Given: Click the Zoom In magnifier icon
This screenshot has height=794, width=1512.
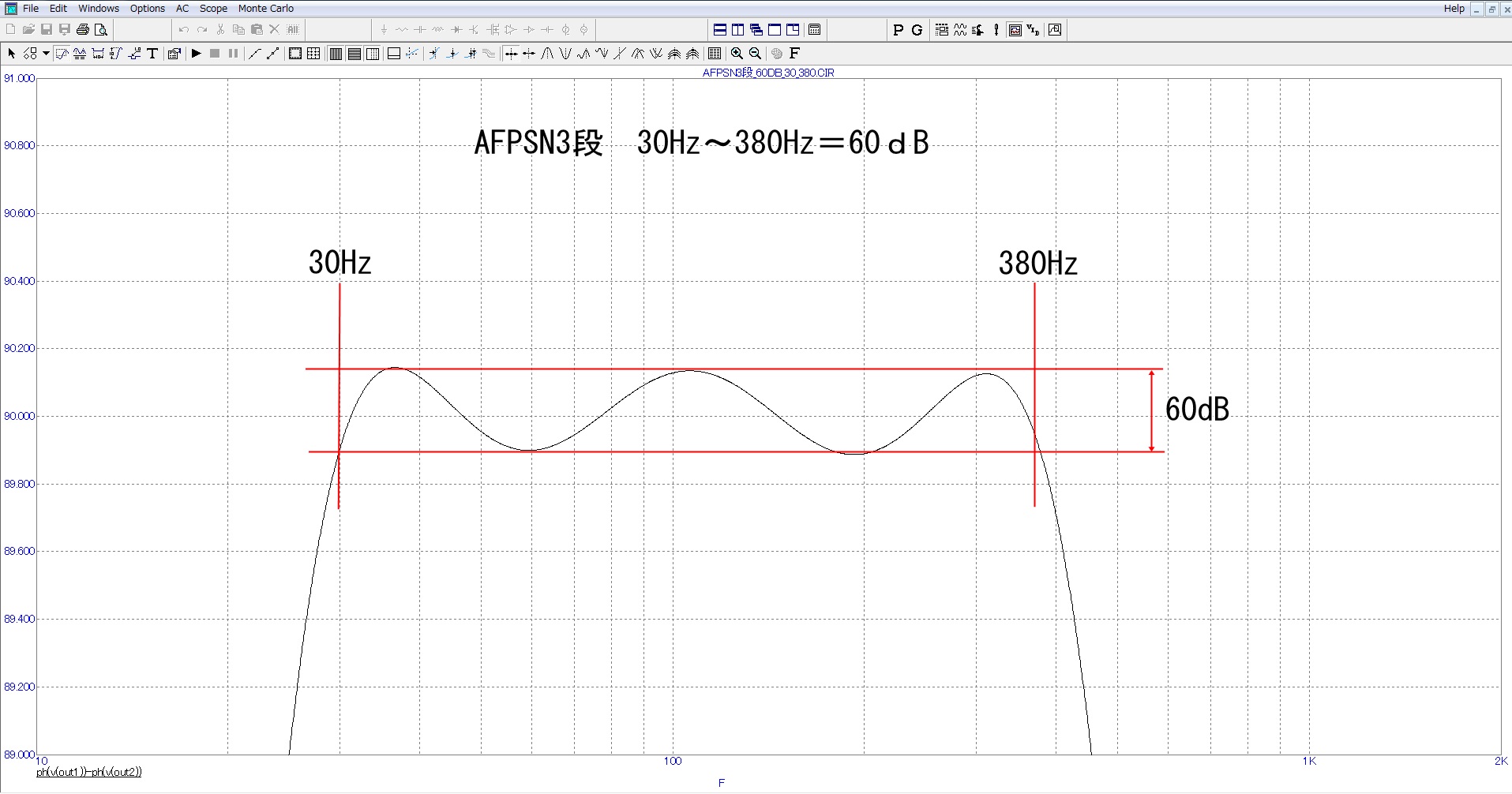Looking at the screenshot, I should click(x=737, y=54).
